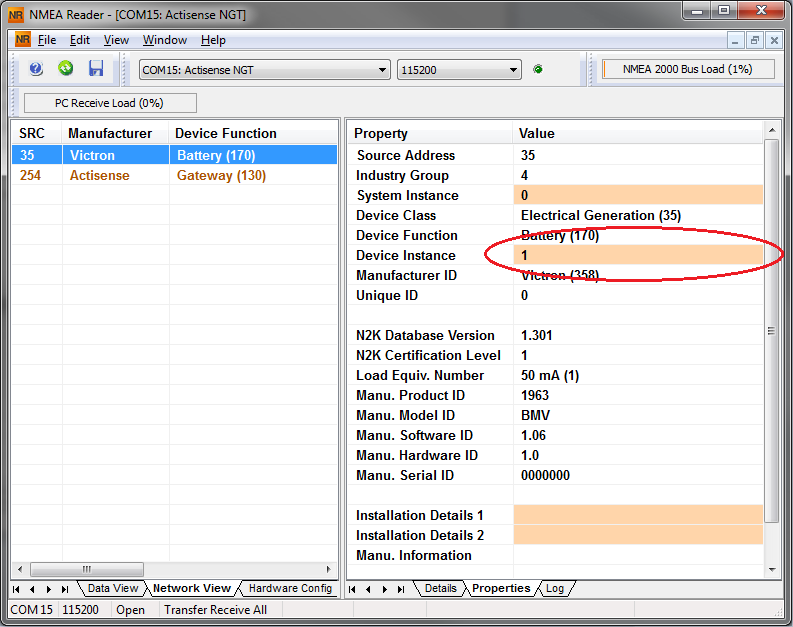Viewport: 793px width, 627px height.
Task: Jump to last tab in right pane
Action: click(x=402, y=589)
